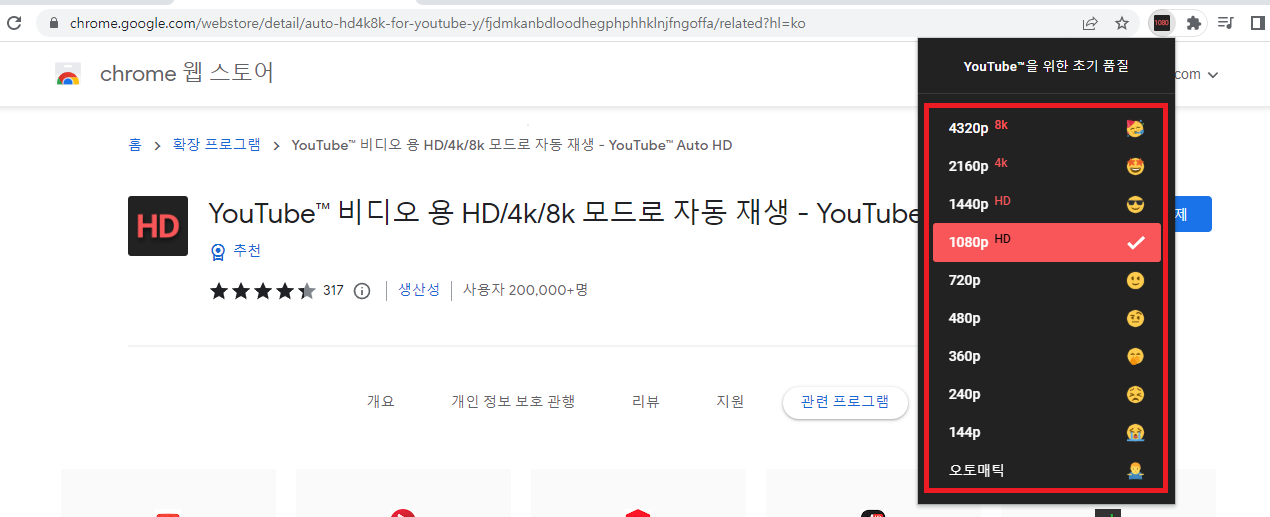Select 360p quality

pyautogui.click(x=1046, y=356)
